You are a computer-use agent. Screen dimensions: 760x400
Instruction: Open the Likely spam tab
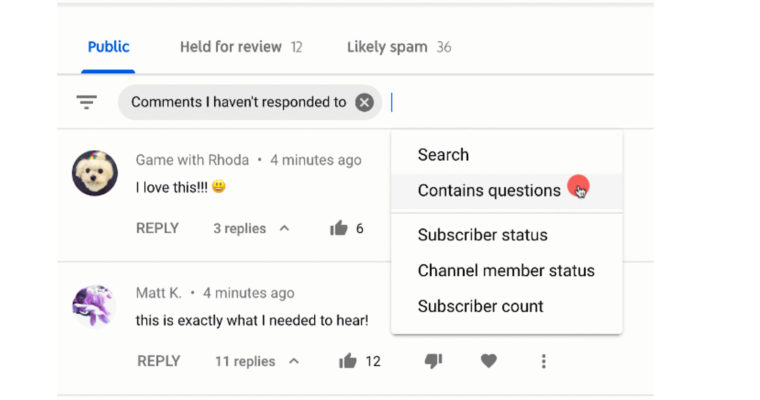click(x=398, y=47)
